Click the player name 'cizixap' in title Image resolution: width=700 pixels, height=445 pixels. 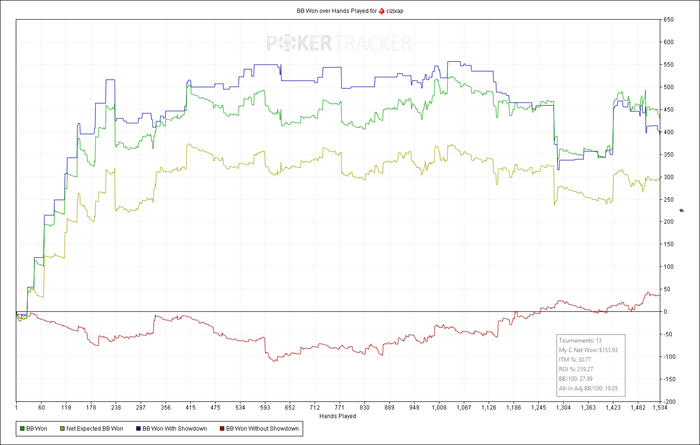point(395,11)
